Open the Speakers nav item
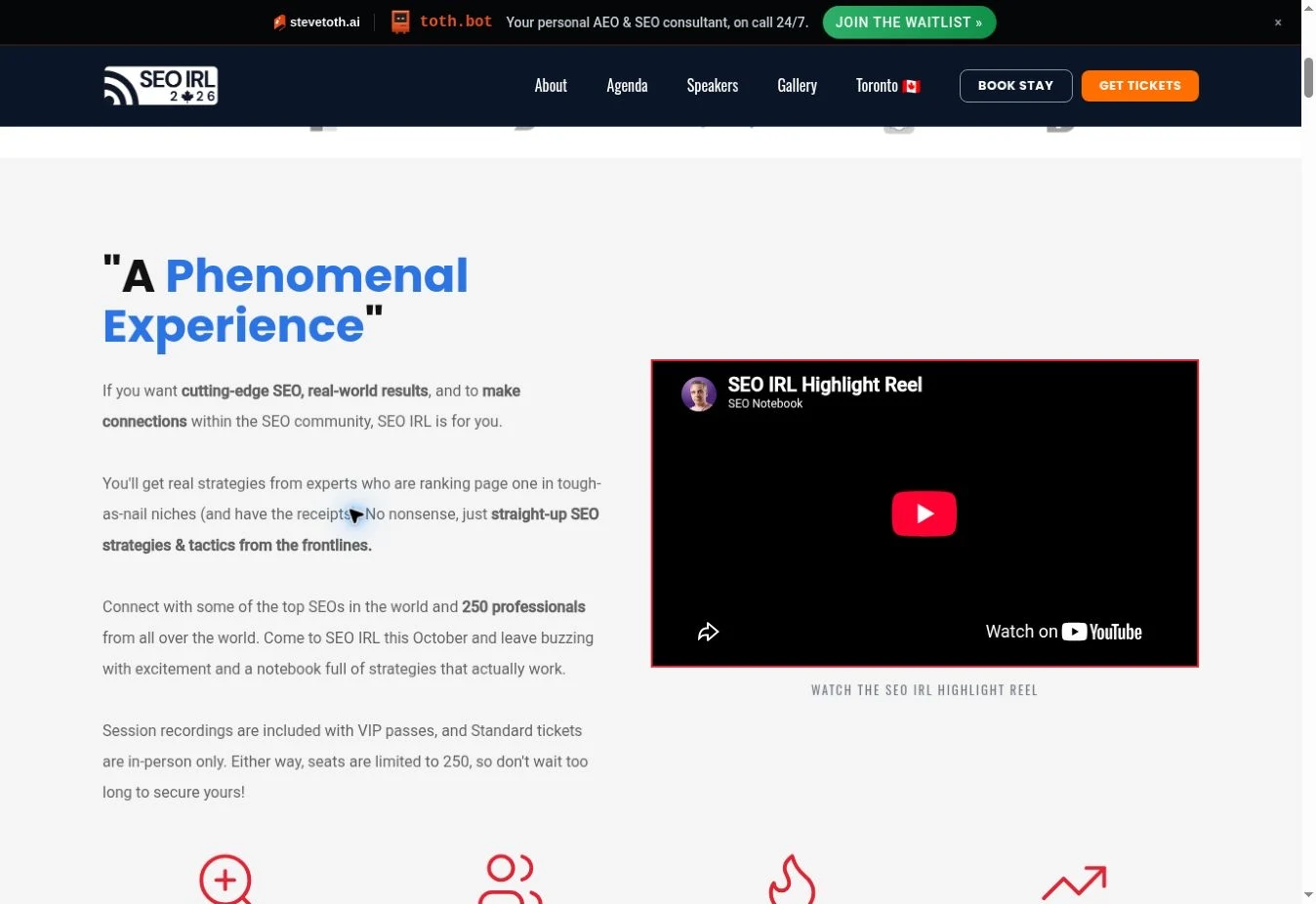 pyautogui.click(x=713, y=86)
